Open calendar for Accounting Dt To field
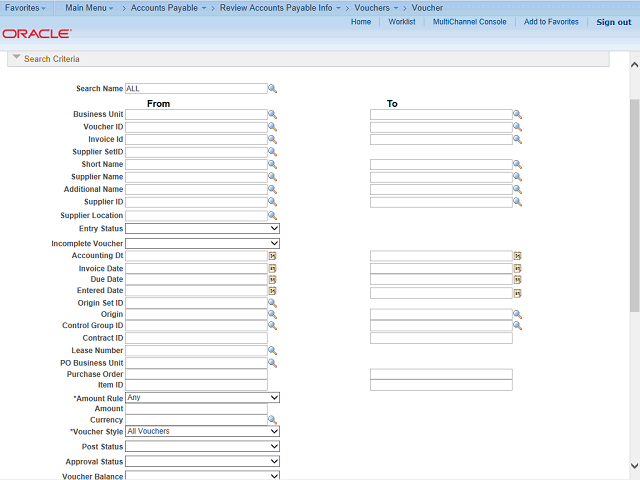Image resolution: width=640 pixels, height=480 pixels. tap(517, 256)
